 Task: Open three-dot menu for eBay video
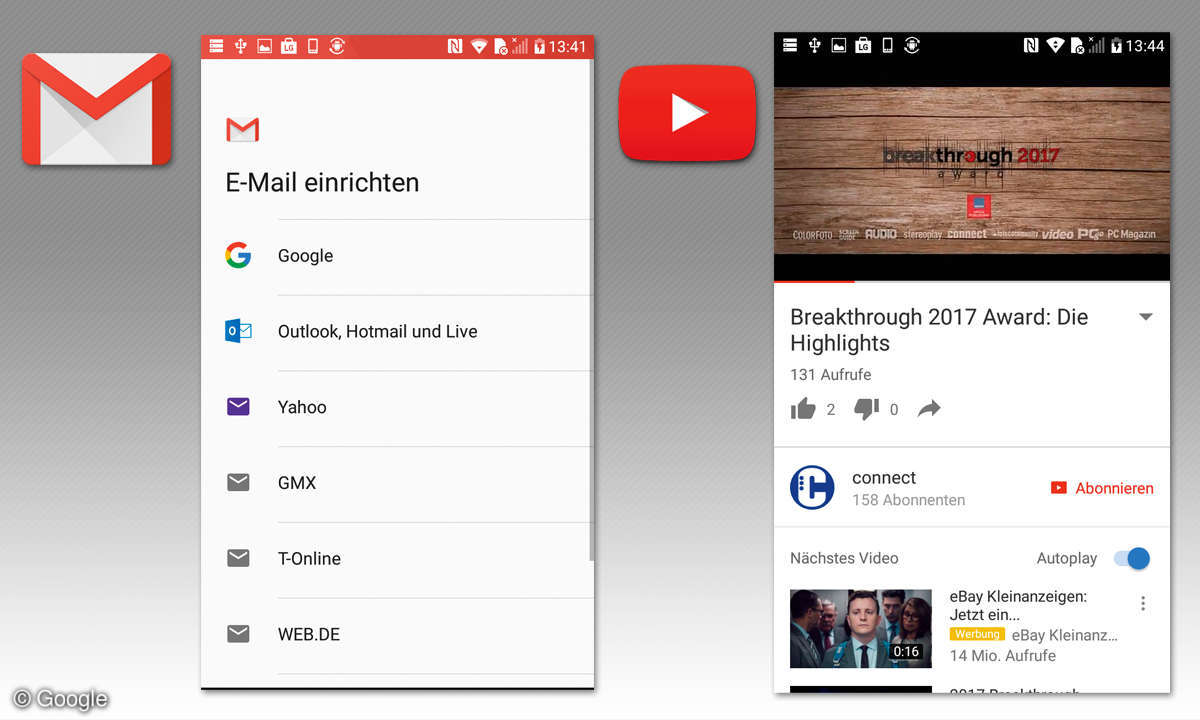click(x=1143, y=603)
